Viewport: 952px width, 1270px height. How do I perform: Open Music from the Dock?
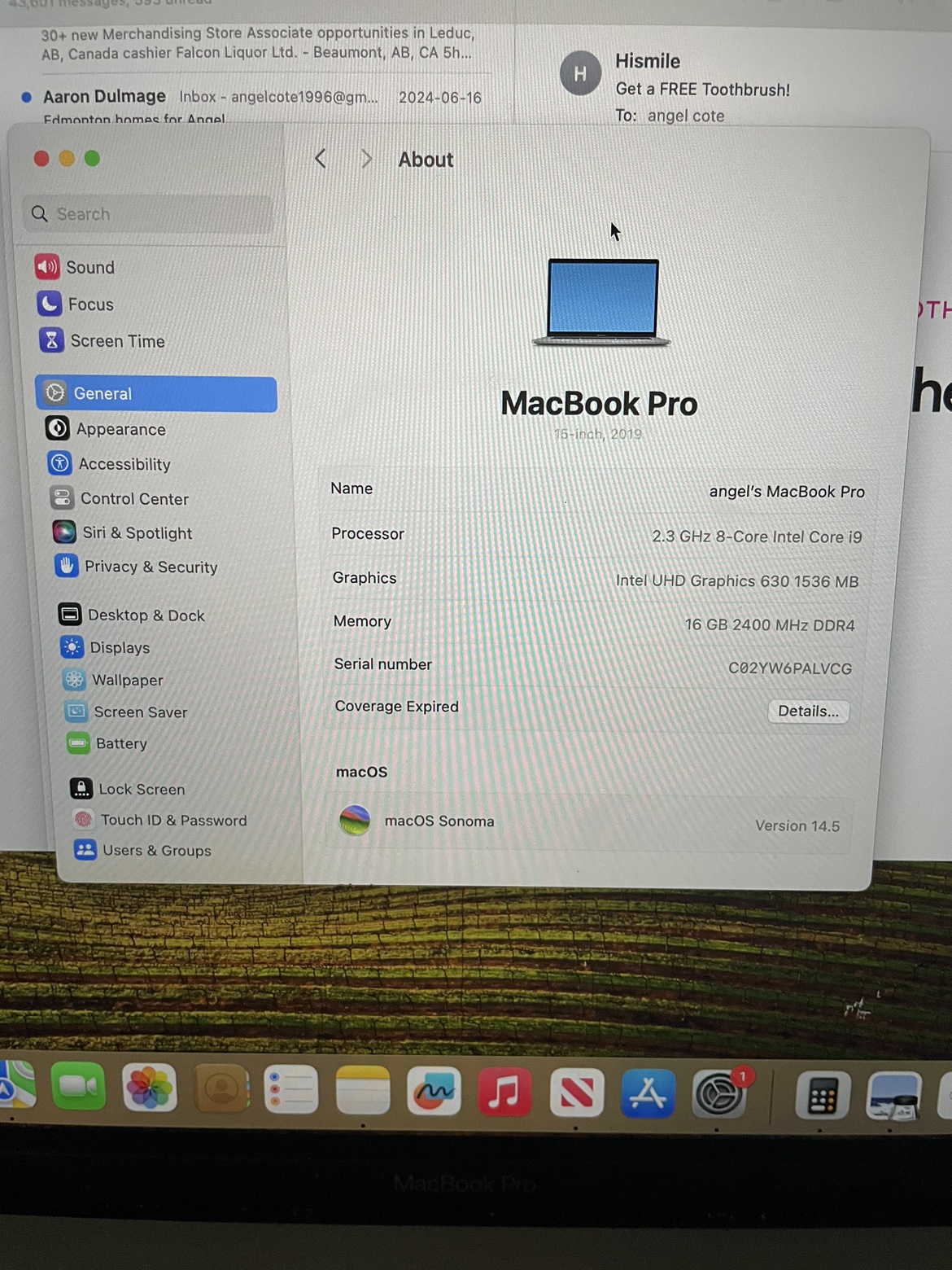[504, 1092]
